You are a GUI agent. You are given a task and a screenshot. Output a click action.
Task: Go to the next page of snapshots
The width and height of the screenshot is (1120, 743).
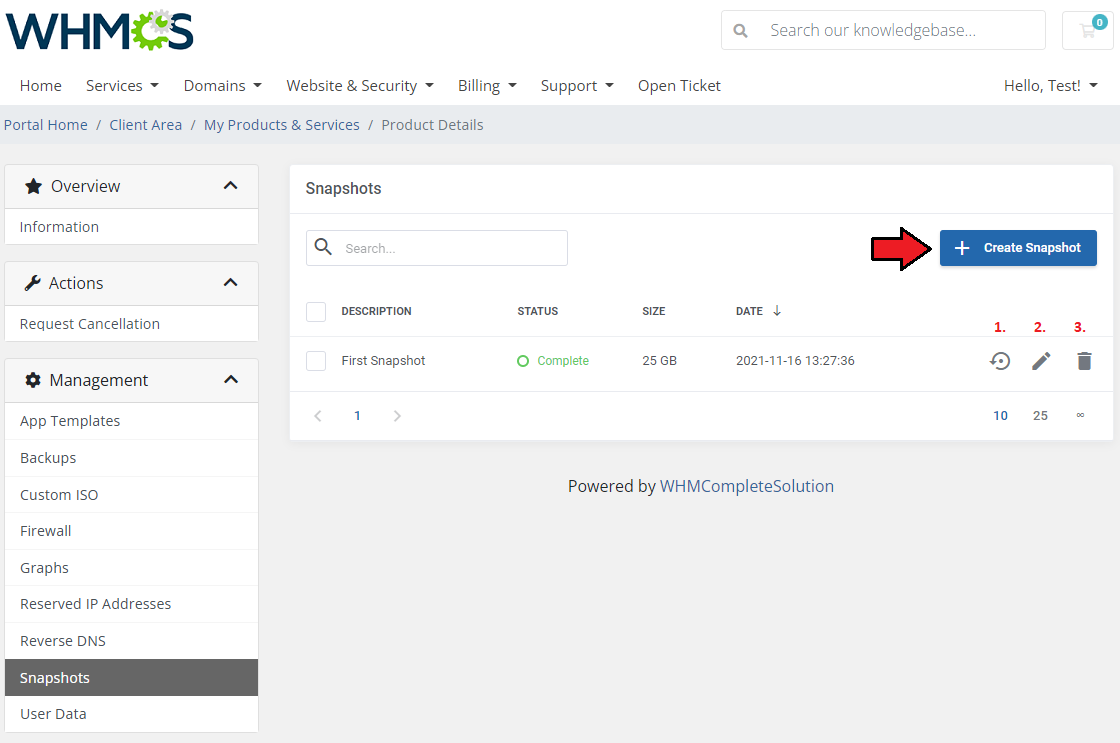[397, 416]
